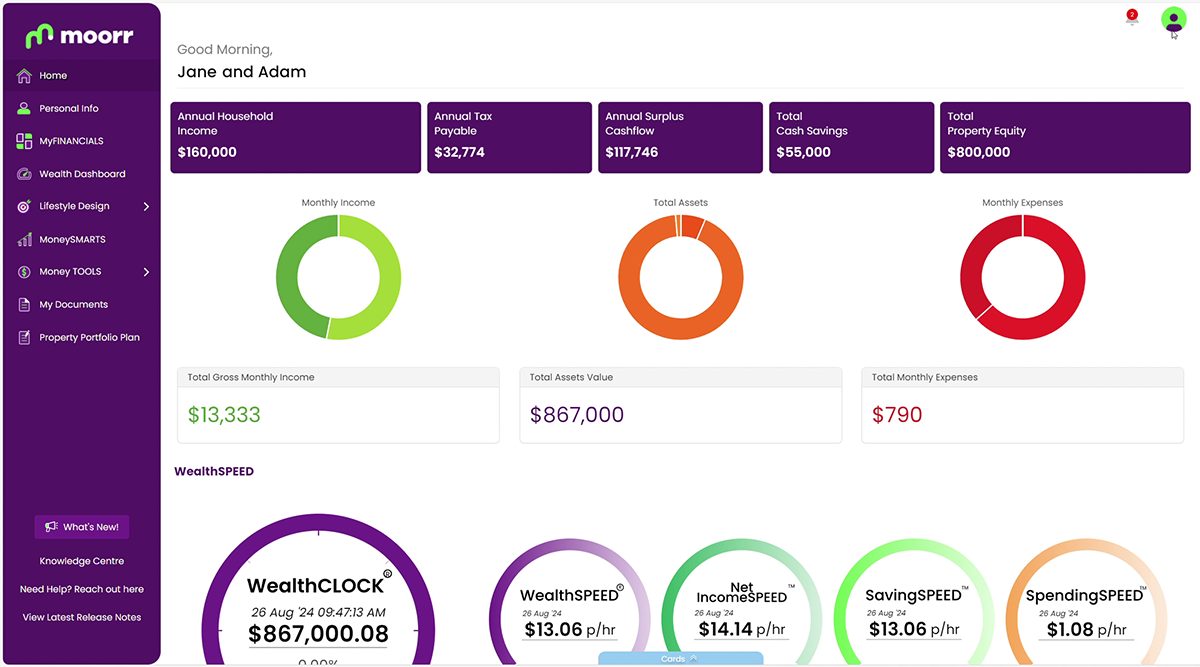Click the What's New! button
1200x667 pixels.
pyautogui.click(x=82, y=527)
